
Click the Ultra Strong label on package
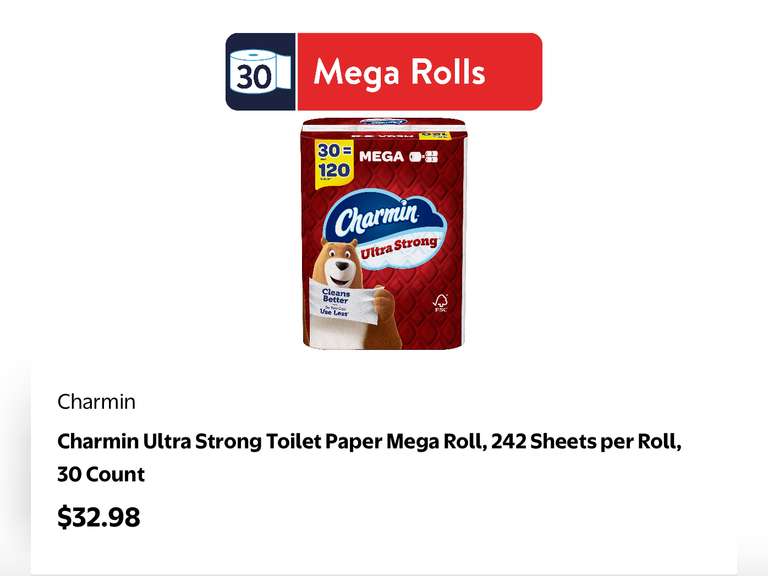point(399,248)
